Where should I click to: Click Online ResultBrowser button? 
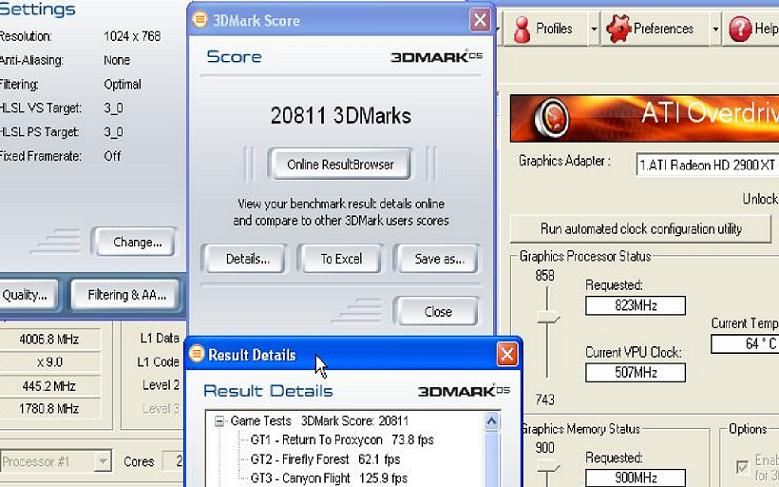point(340,164)
